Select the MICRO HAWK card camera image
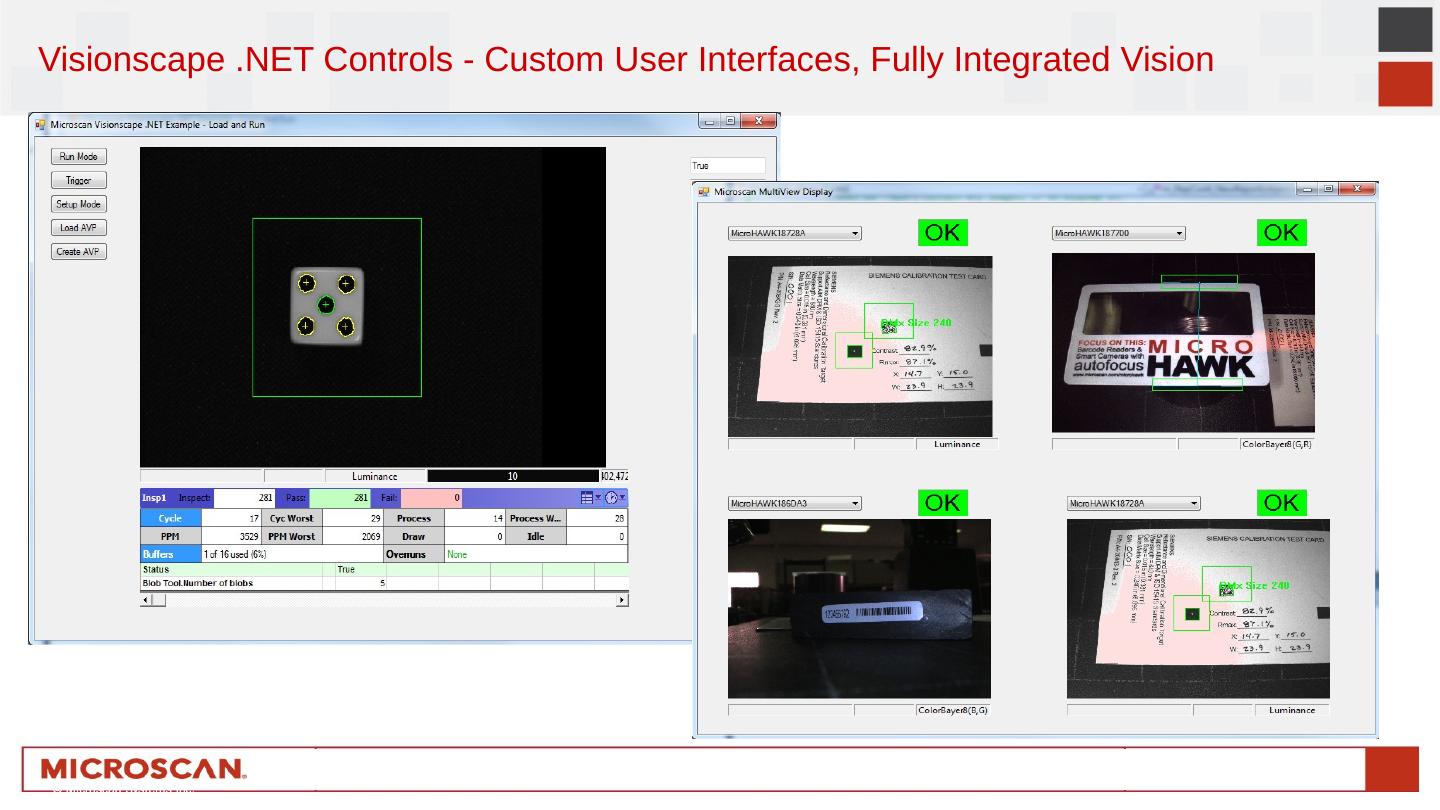This screenshot has width=1440, height=810. click(1183, 342)
